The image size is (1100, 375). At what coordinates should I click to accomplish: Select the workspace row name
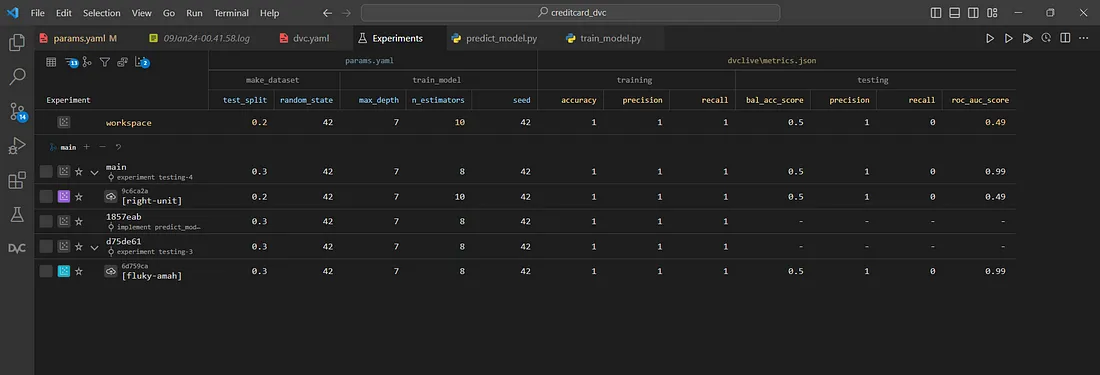pyautogui.click(x=128, y=123)
